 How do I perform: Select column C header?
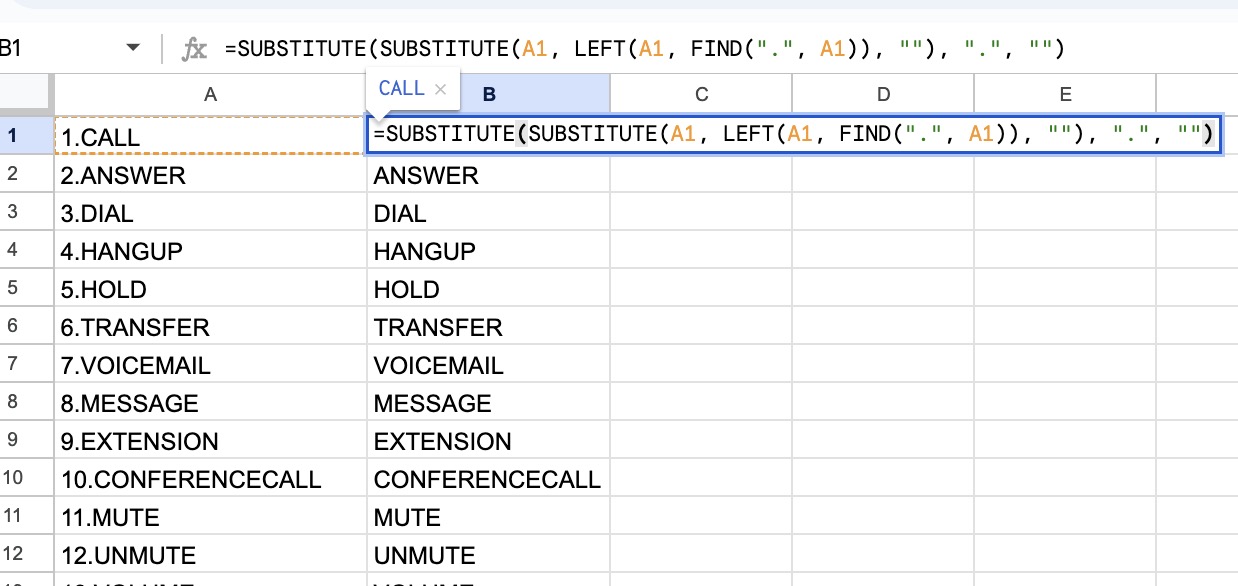click(x=701, y=94)
